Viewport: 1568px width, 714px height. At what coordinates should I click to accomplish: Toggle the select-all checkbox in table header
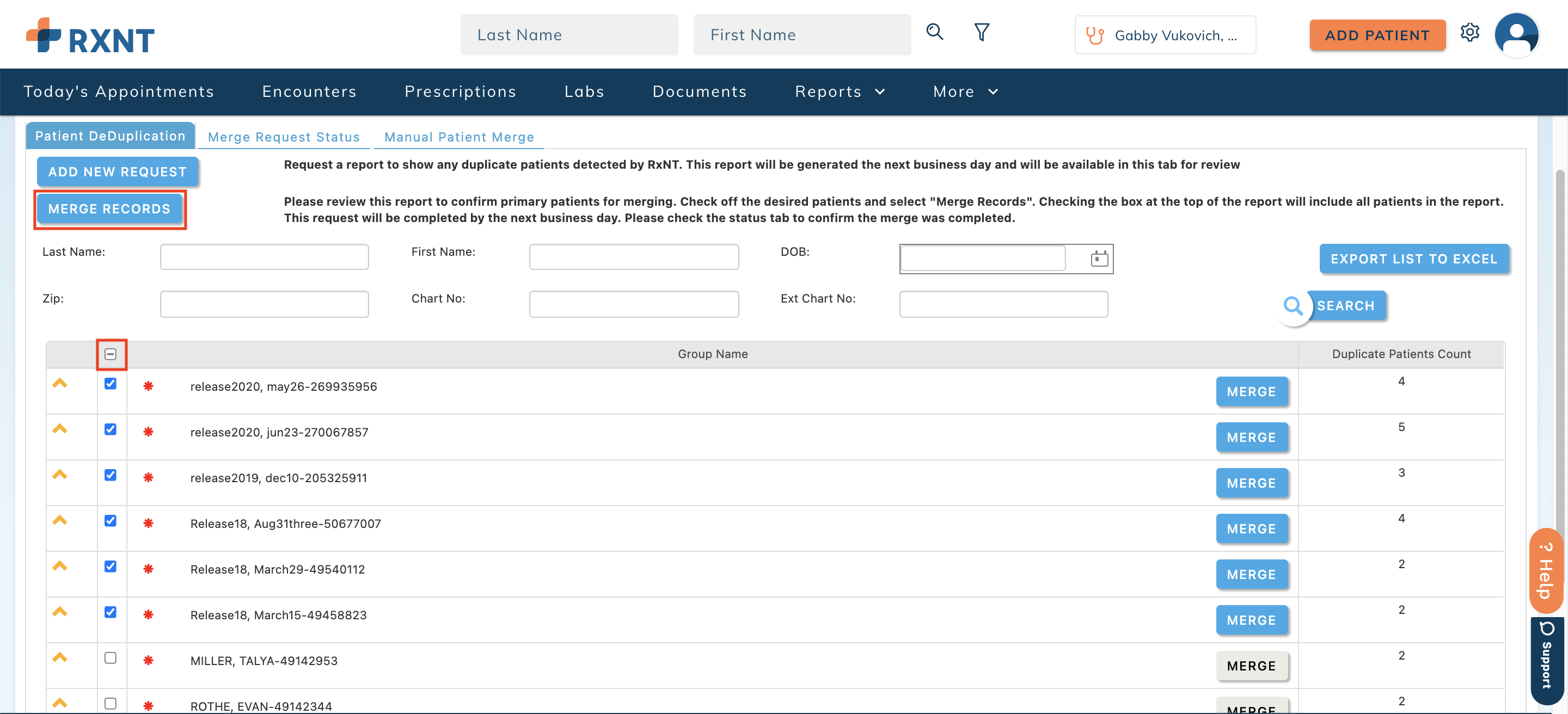110,354
